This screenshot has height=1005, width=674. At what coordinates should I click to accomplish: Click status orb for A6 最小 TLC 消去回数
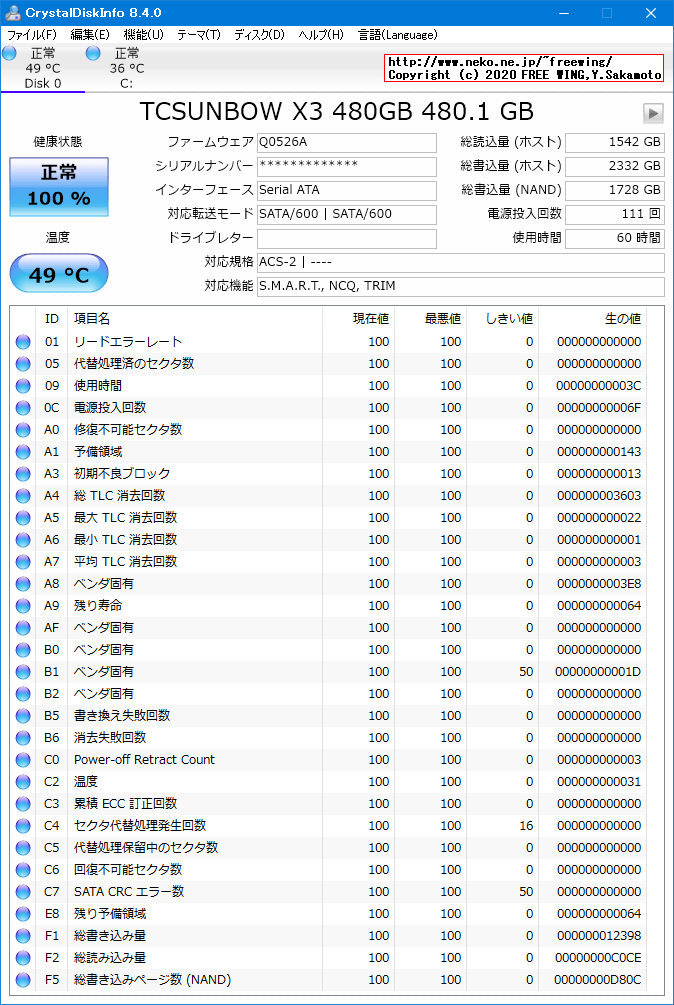click(23, 540)
